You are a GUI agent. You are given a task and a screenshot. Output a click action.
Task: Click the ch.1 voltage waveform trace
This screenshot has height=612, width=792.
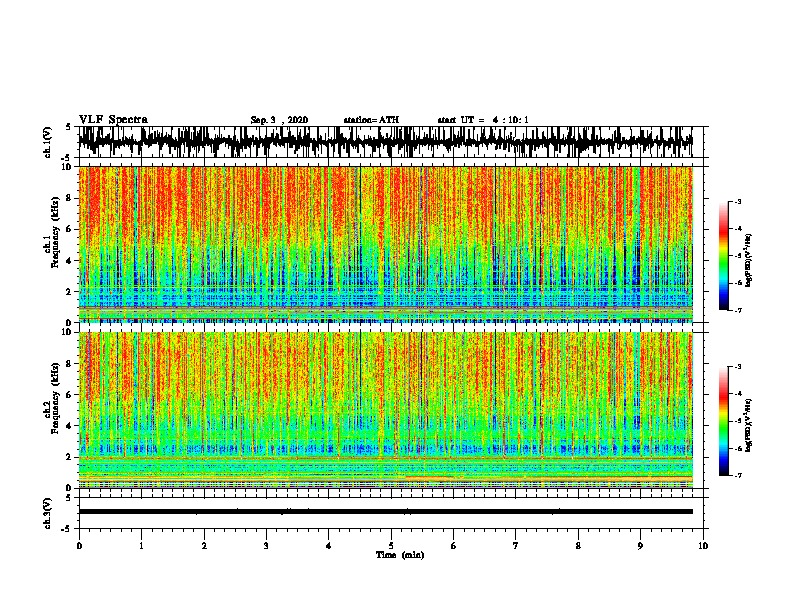(x=385, y=142)
